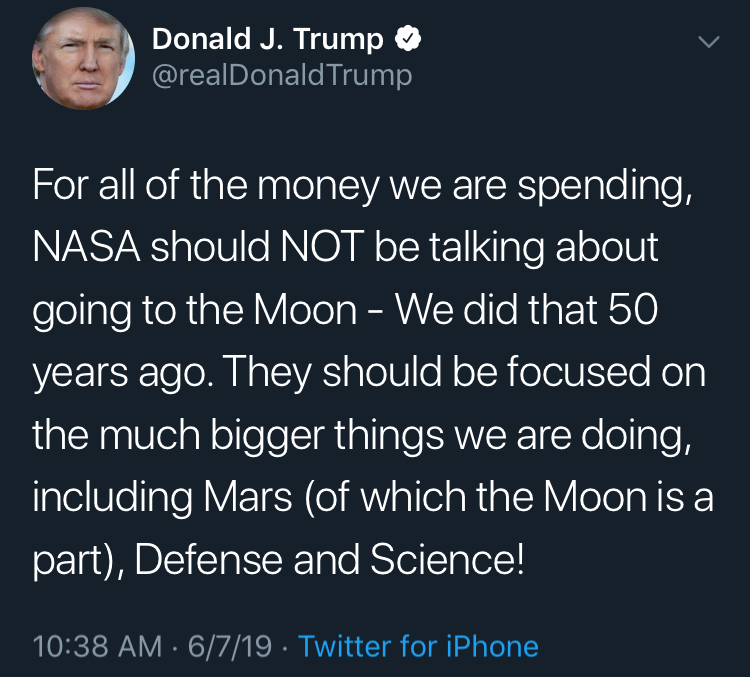Click the word 'Science!' ending the tweet
This screenshot has height=677, width=750.
pos(448,559)
